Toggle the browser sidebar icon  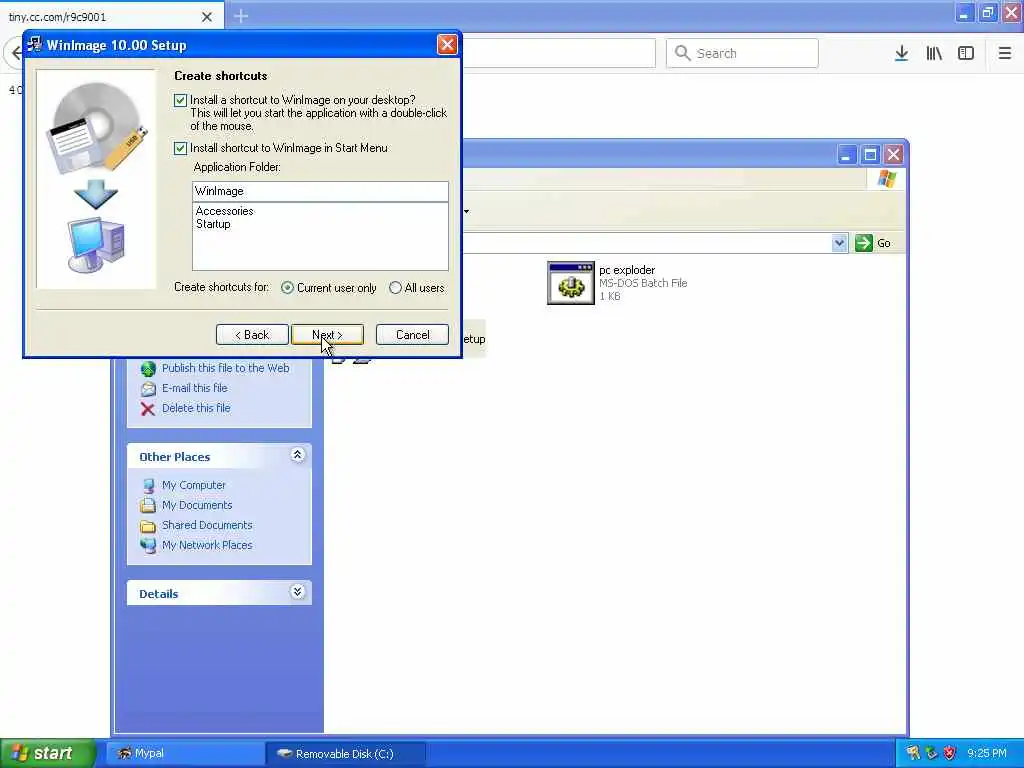coord(966,54)
